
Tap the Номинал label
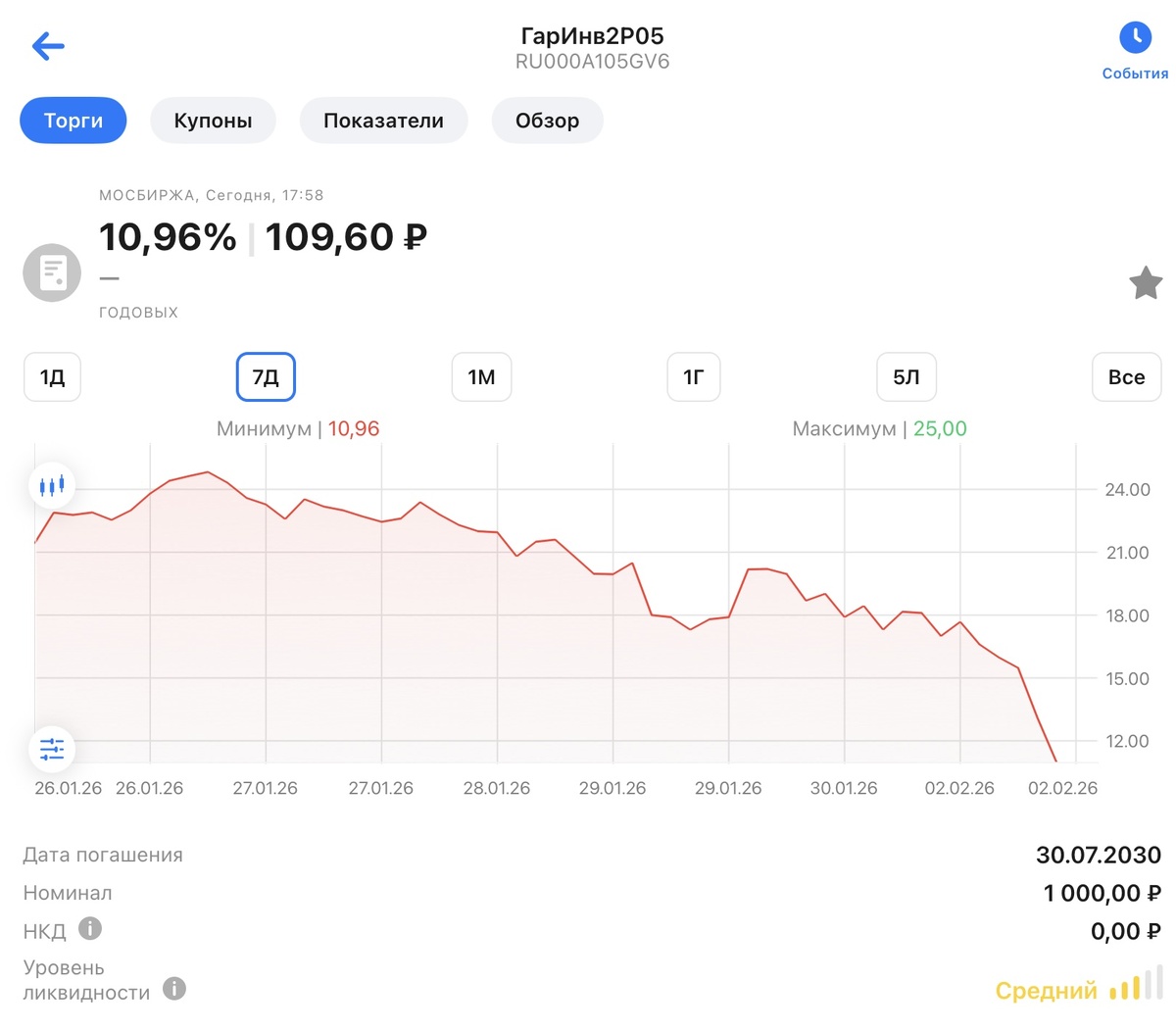click(68, 893)
